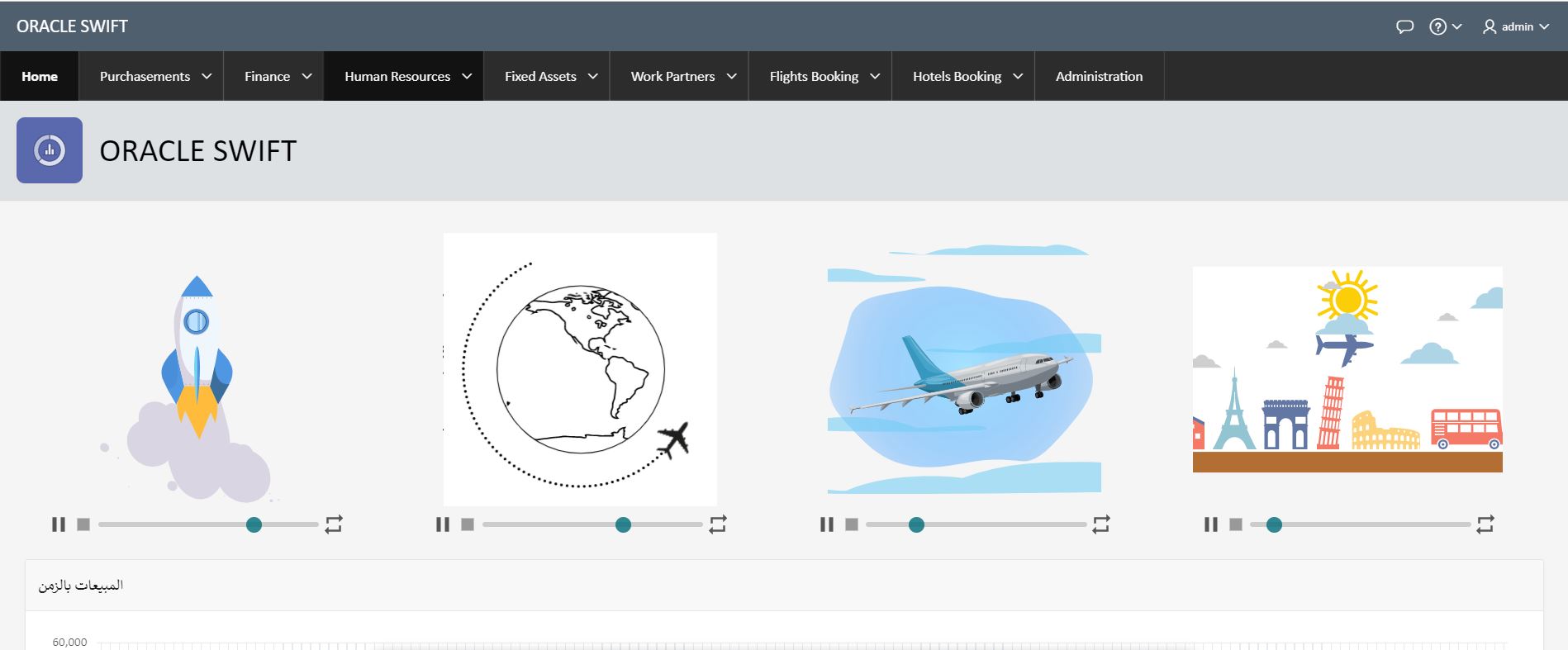
Task: Toggle loop on the rocket animation
Action: pyautogui.click(x=334, y=524)
